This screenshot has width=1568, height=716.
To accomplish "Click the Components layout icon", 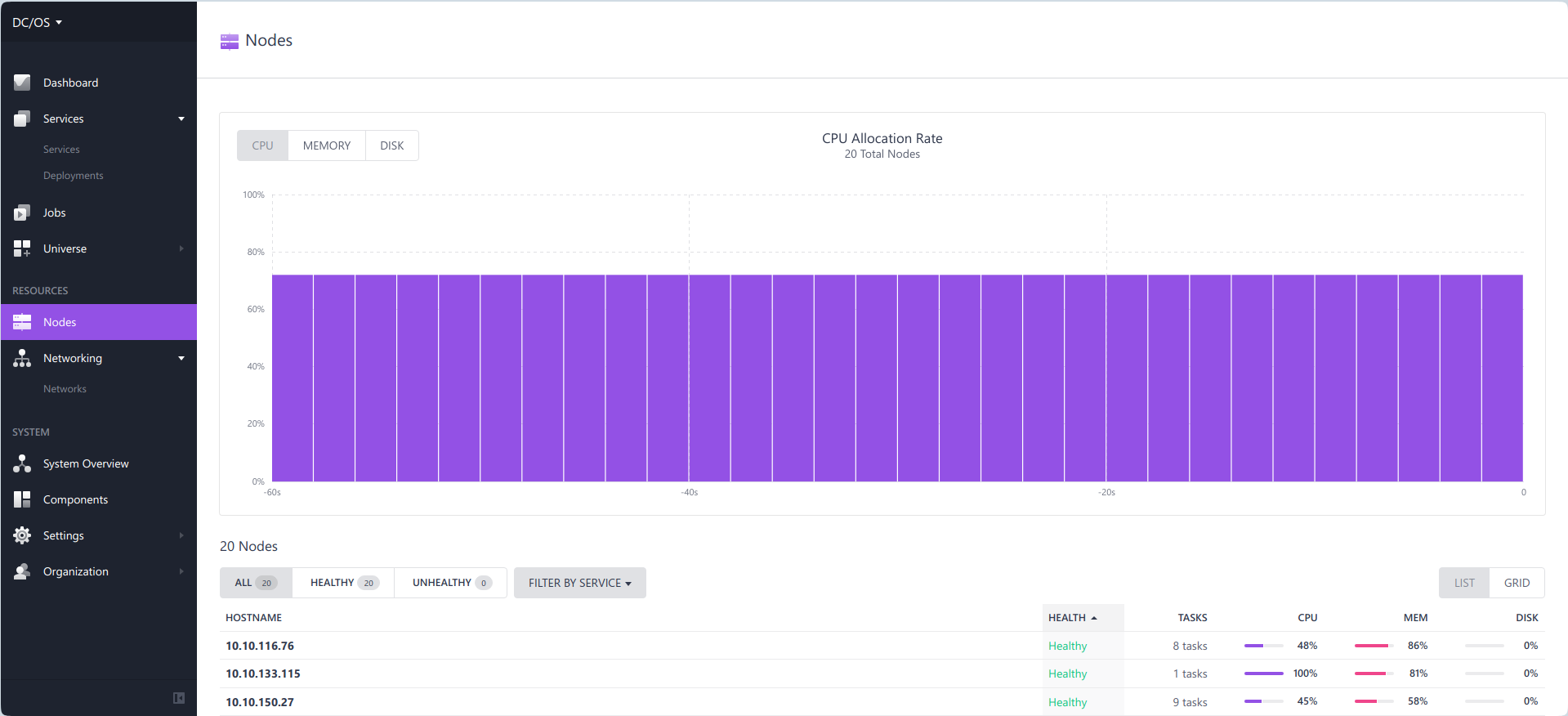I will (22, 499).
